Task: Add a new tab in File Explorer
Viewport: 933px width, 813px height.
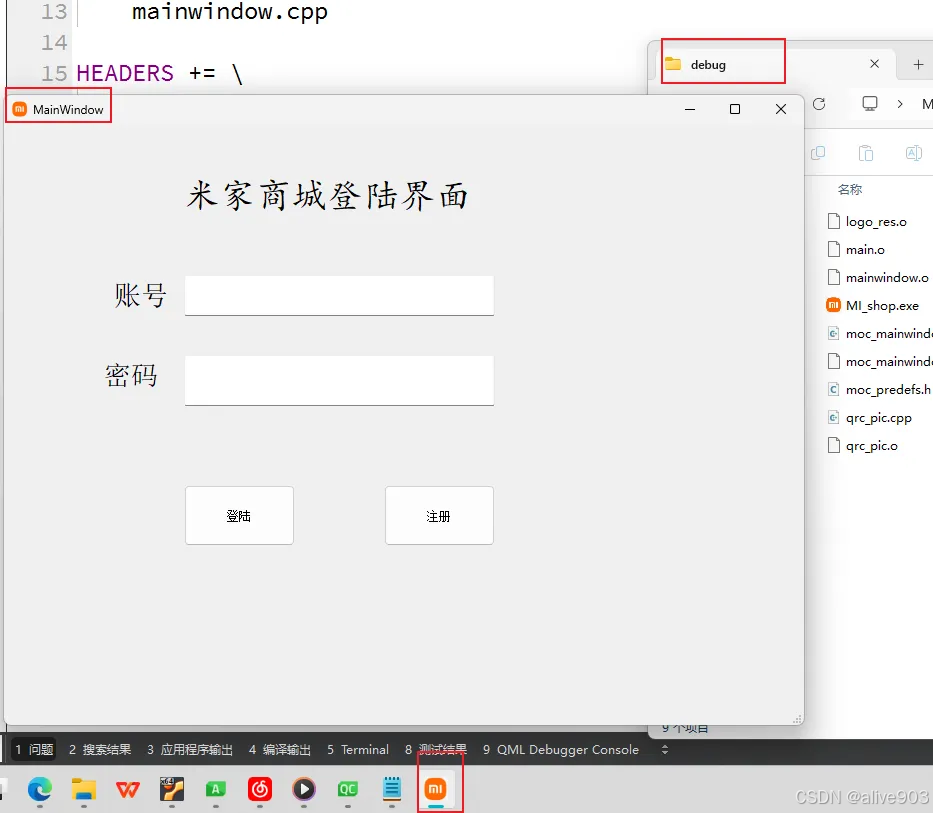Action: pos(918,64)
